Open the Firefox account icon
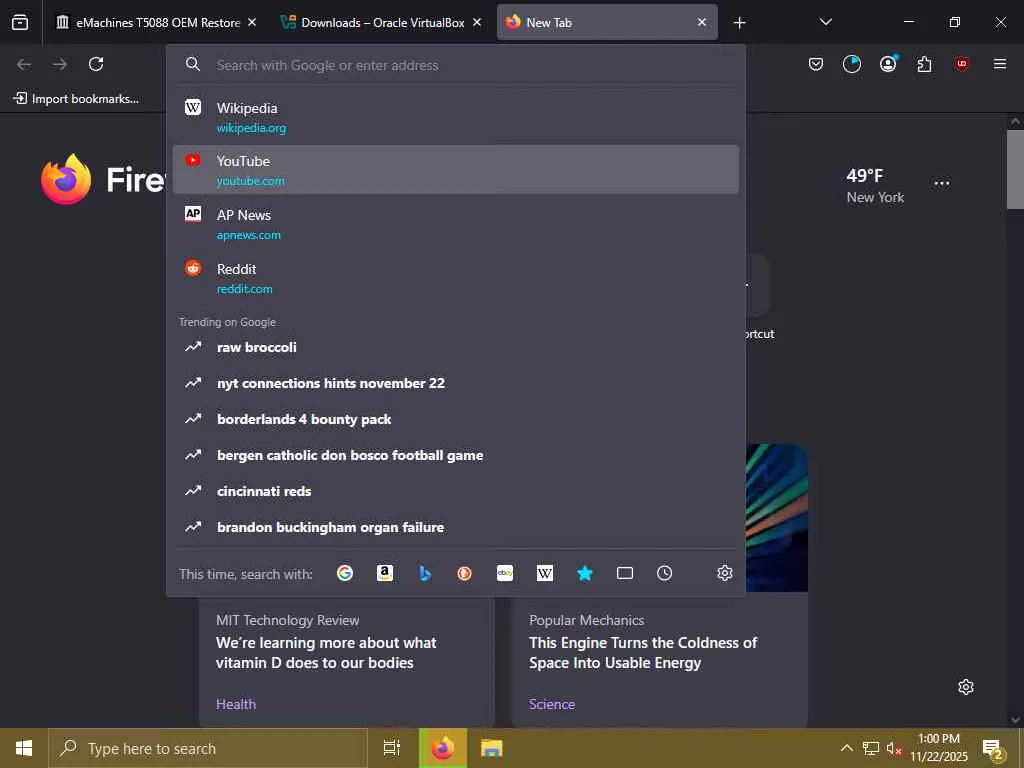 [x=888, y=63]
